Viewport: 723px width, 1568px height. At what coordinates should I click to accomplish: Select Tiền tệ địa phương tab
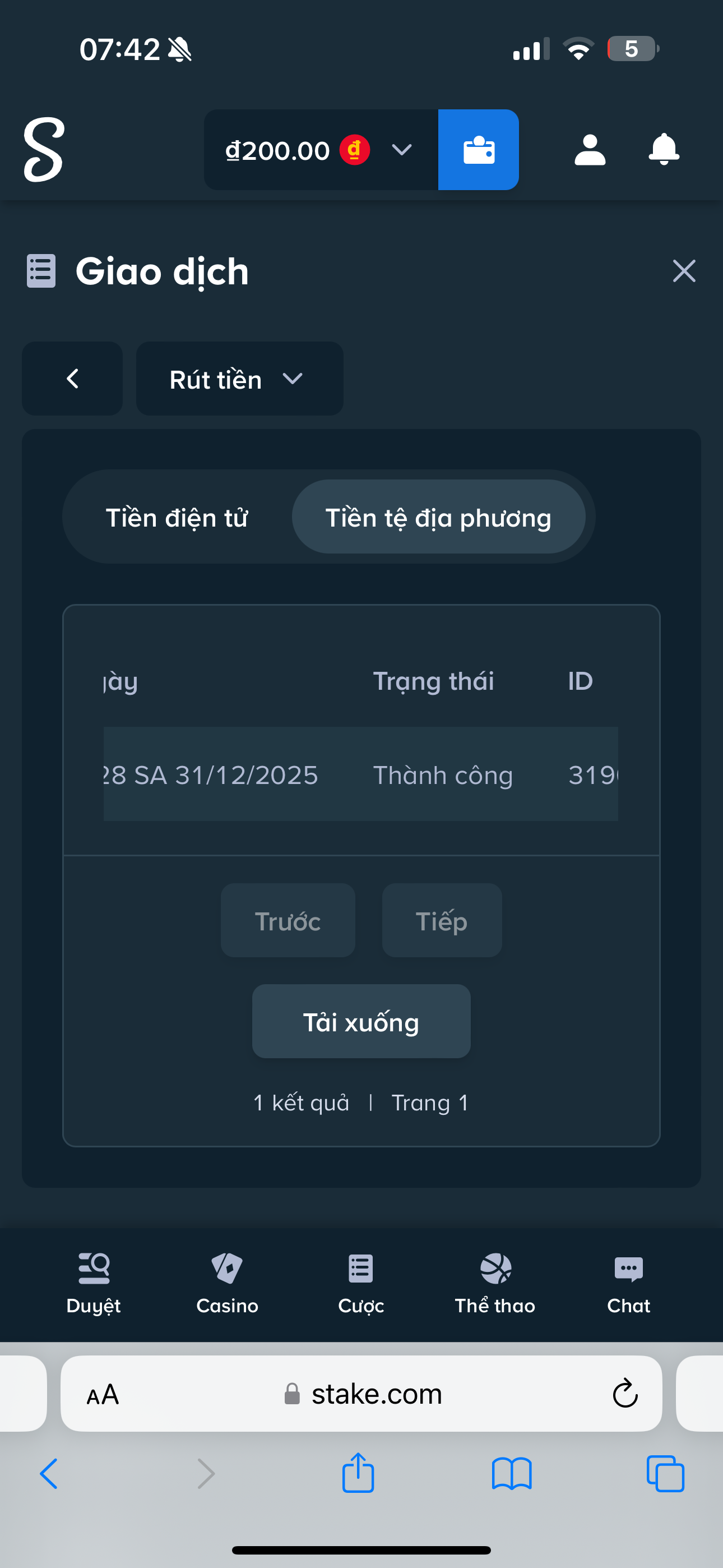click(438, 518)
